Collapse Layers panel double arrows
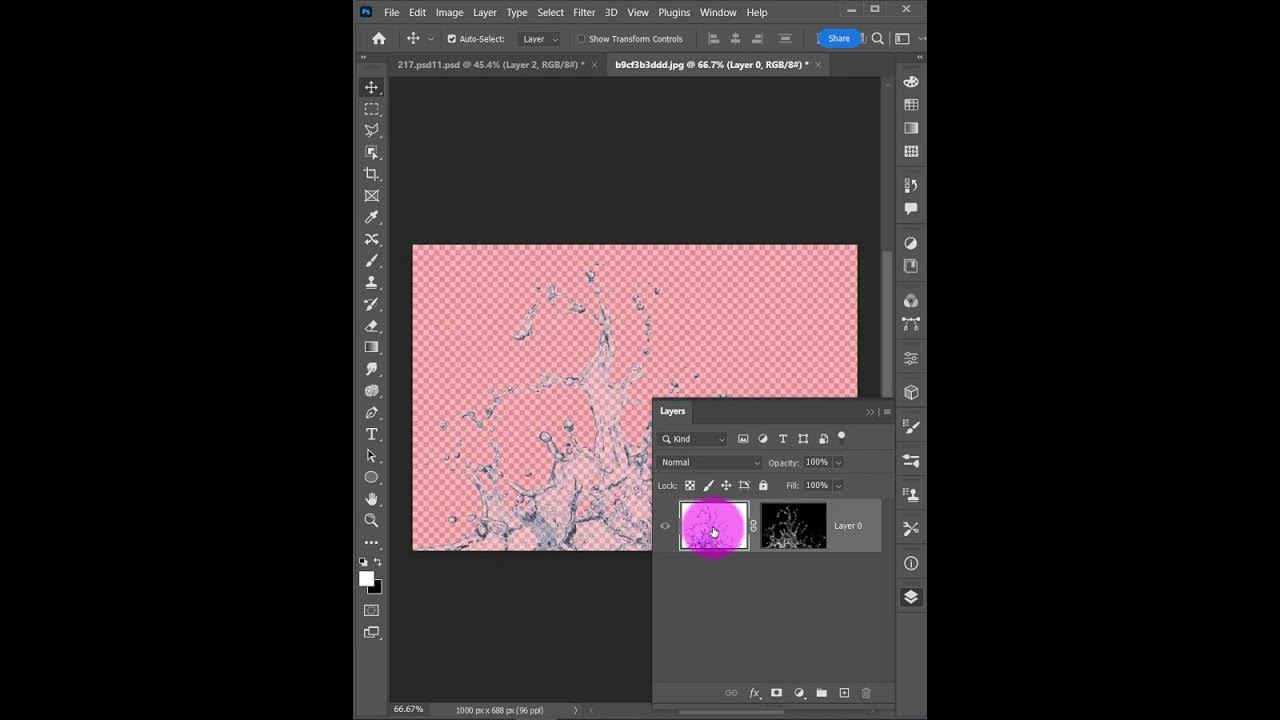Image resolution: width=1280 pixels, height=720 pixels. [870, 412]
